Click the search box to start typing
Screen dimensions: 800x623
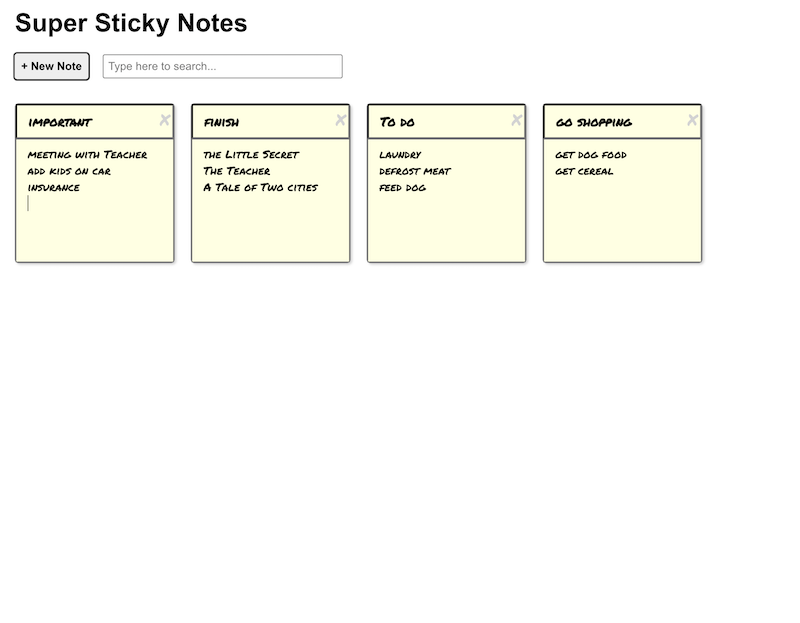tap(222, 66)
